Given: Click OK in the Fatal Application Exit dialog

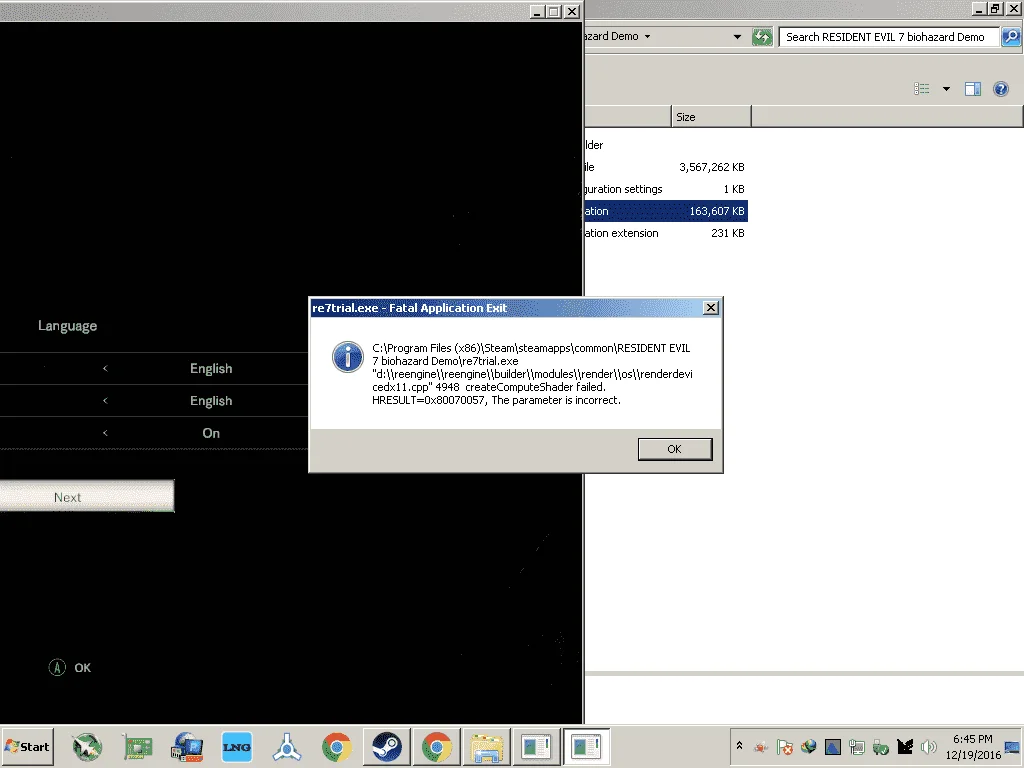Looking at the screenshot, I should (x=675, y=449).
